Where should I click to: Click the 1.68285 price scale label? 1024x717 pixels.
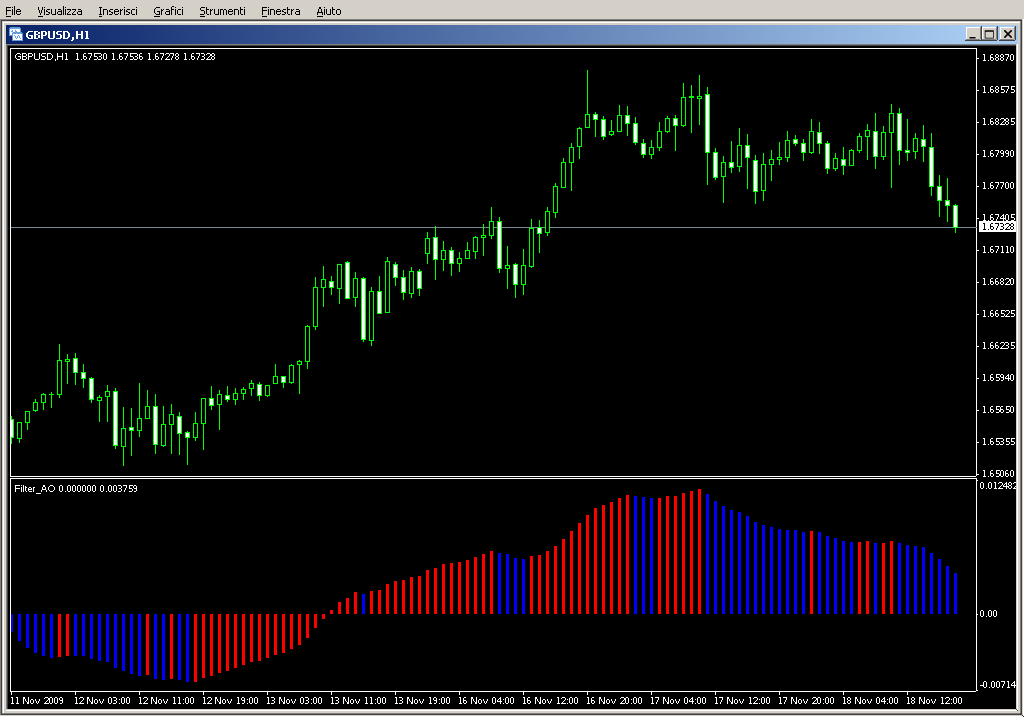point(998,121)
